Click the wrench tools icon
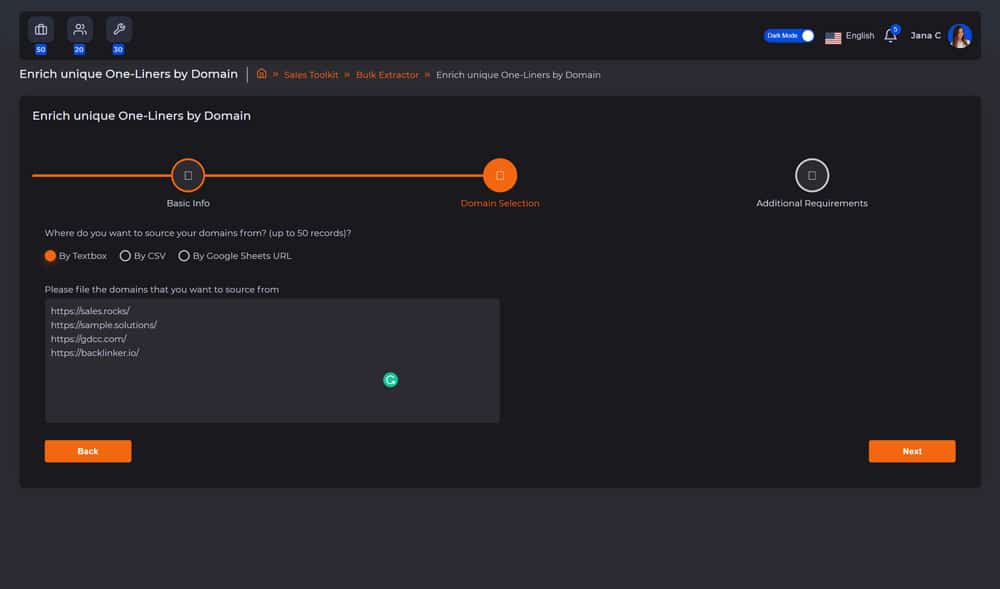 (x=119, y=29)
